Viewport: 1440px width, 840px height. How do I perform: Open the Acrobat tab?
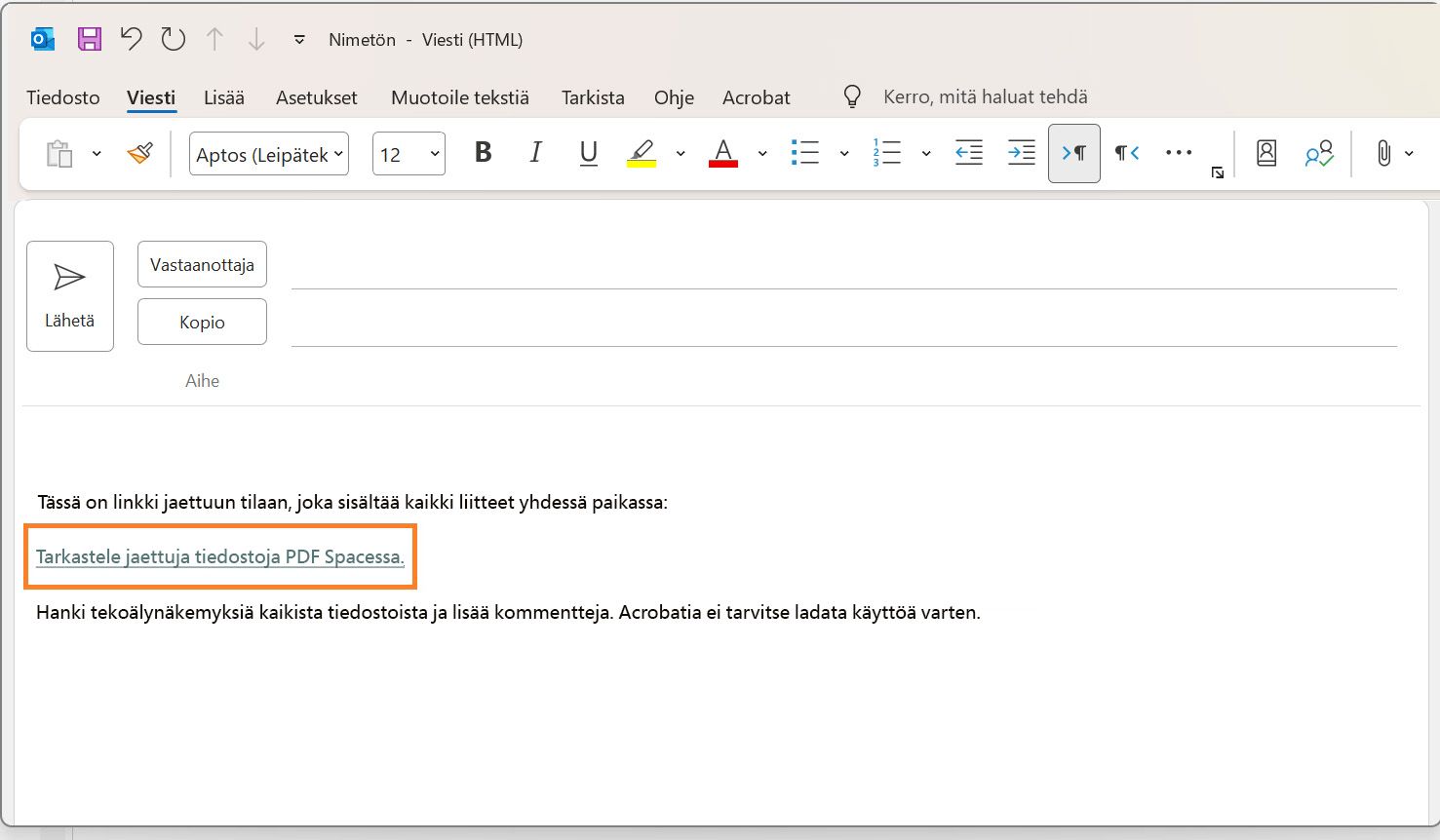[x=757, y=97]
